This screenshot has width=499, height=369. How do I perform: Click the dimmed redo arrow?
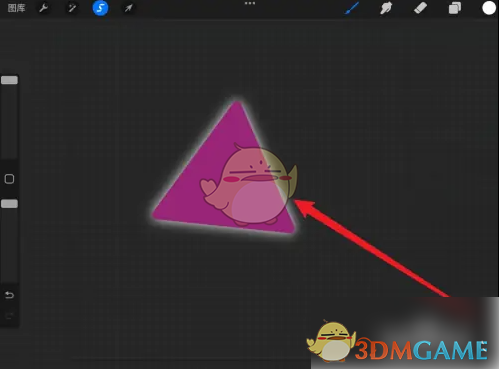tap(9, 316)
